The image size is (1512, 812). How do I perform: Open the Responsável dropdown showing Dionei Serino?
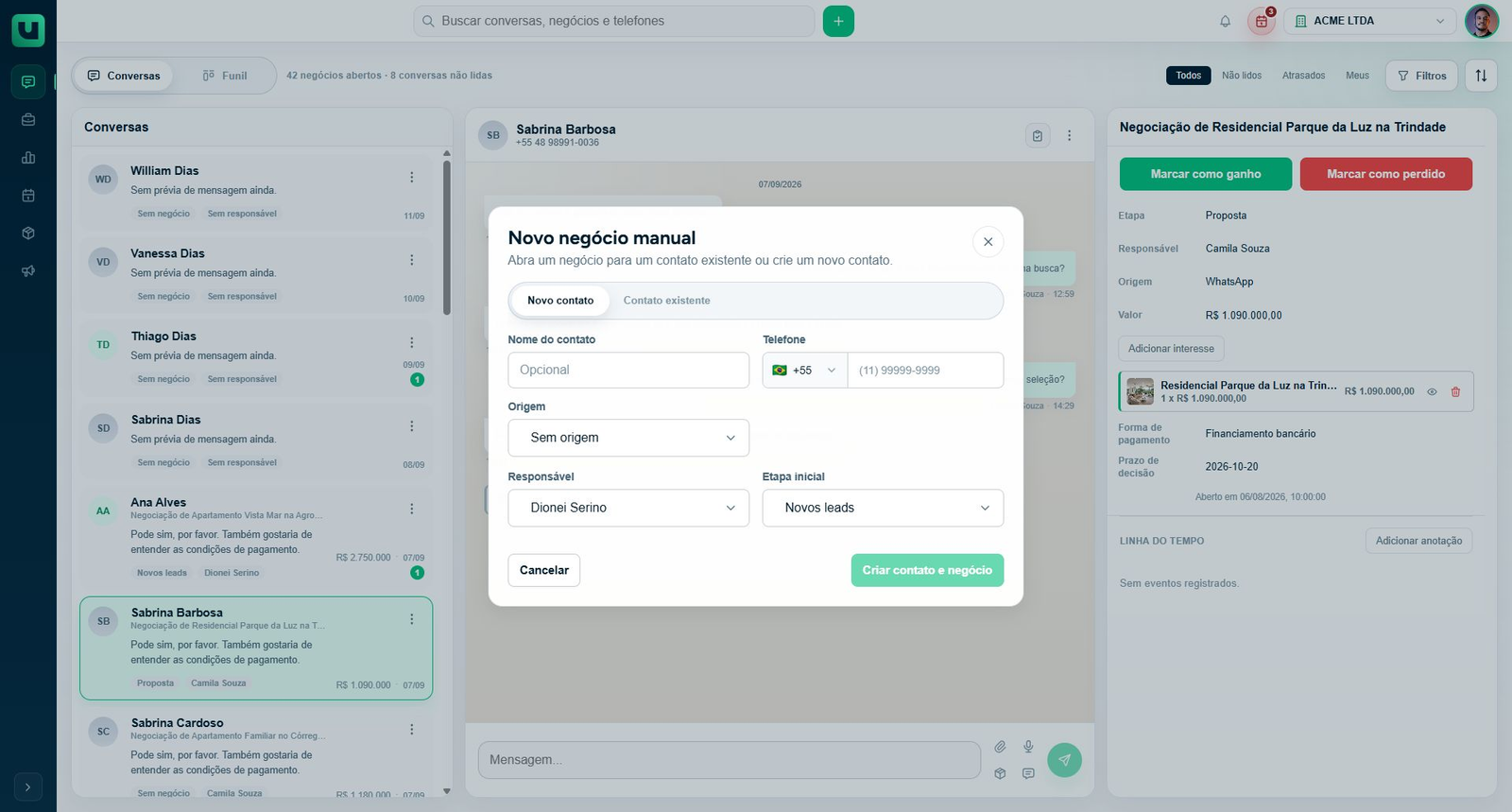[x=628, y=508]
